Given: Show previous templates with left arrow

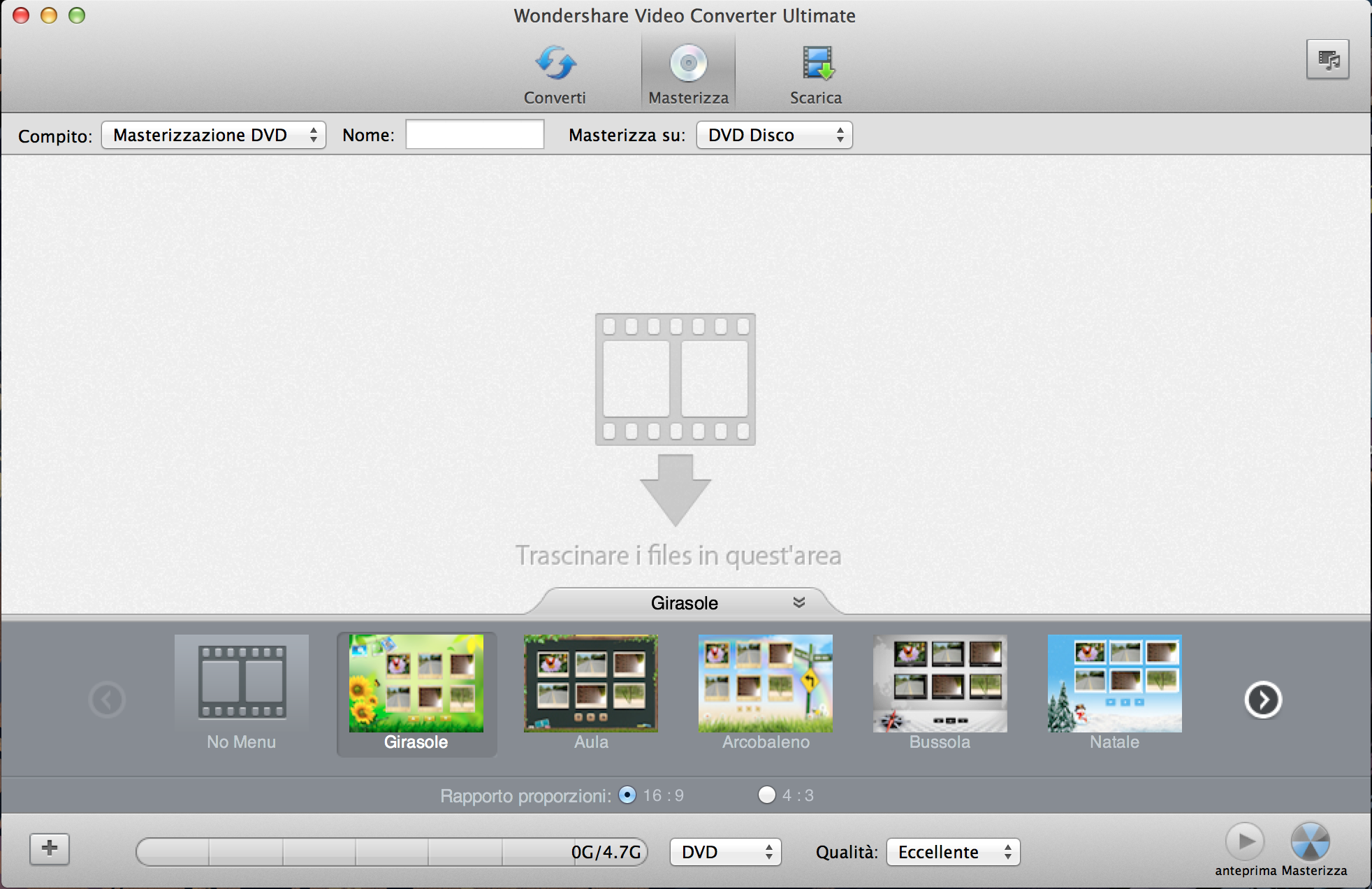Looking at the screenshot, I should 108,700.
